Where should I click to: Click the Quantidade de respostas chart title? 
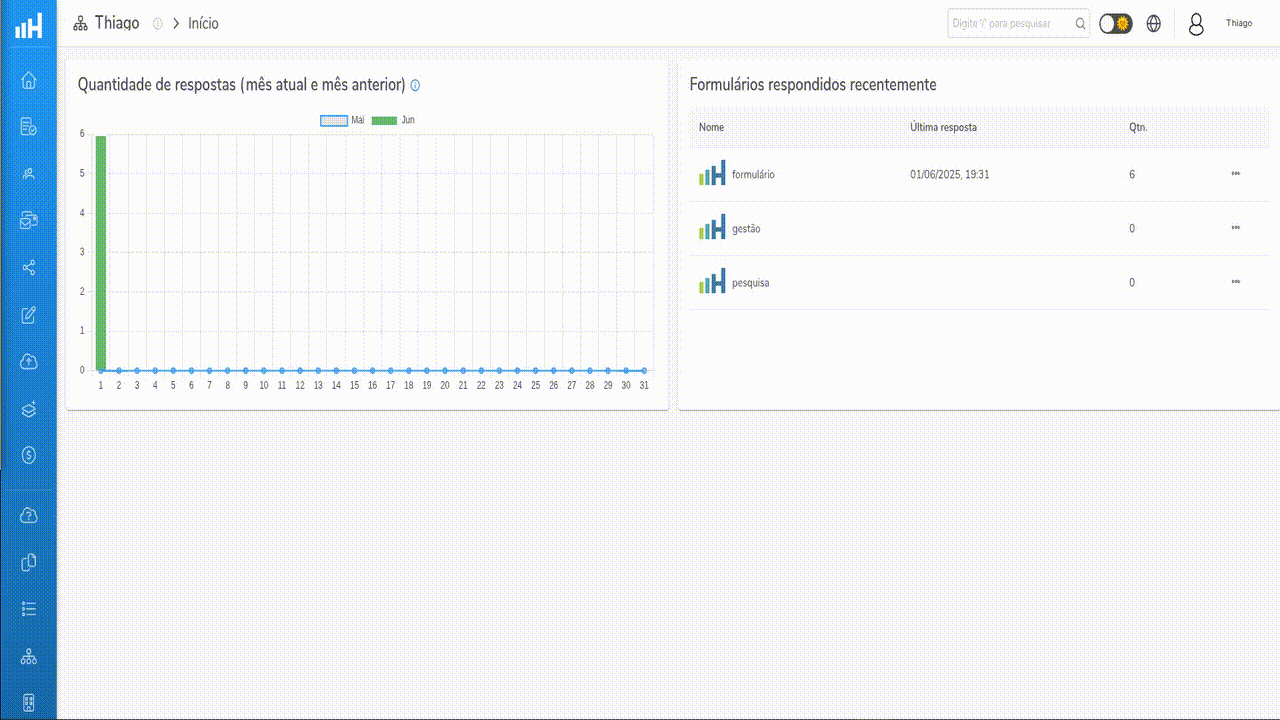241,85
